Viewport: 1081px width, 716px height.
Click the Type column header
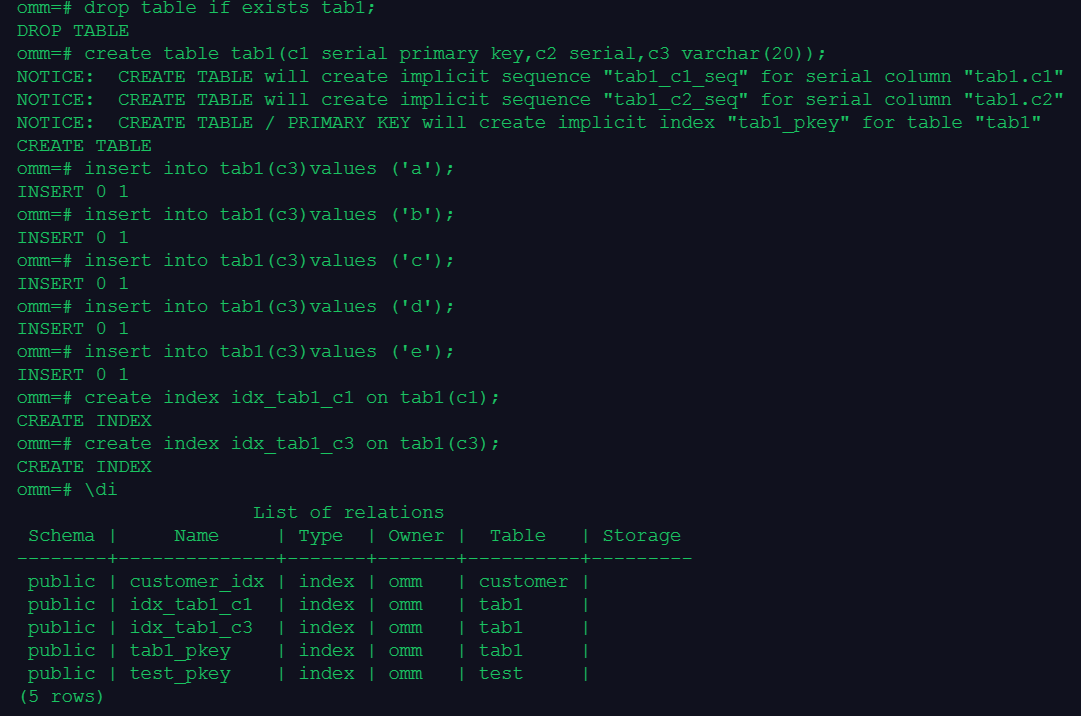click(x=320, y=536)
